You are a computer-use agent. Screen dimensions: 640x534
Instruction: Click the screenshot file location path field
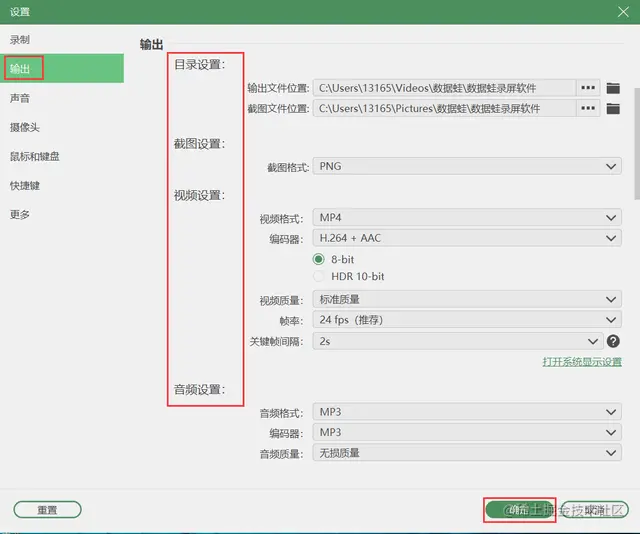tap(444, 108)
